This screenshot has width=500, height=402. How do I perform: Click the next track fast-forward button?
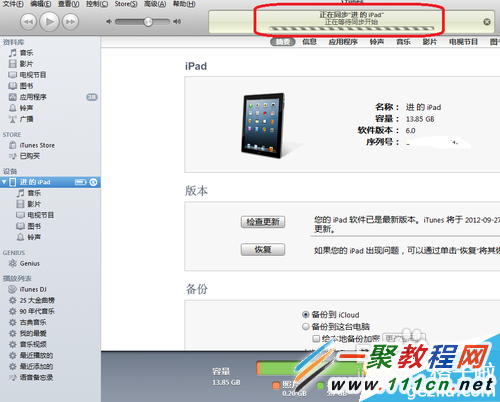coord(70,22)
